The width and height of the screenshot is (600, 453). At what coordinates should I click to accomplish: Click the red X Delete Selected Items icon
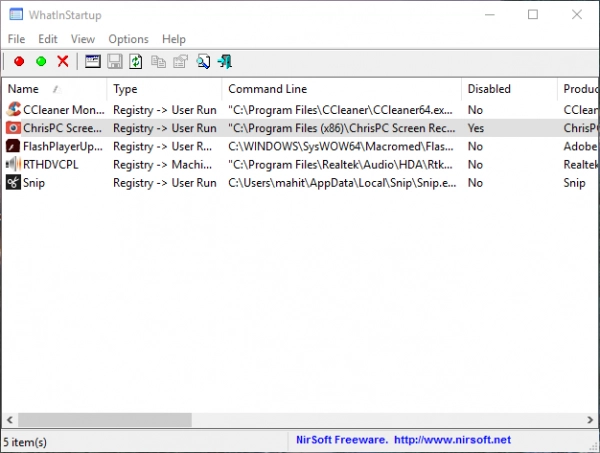[63, 61]
